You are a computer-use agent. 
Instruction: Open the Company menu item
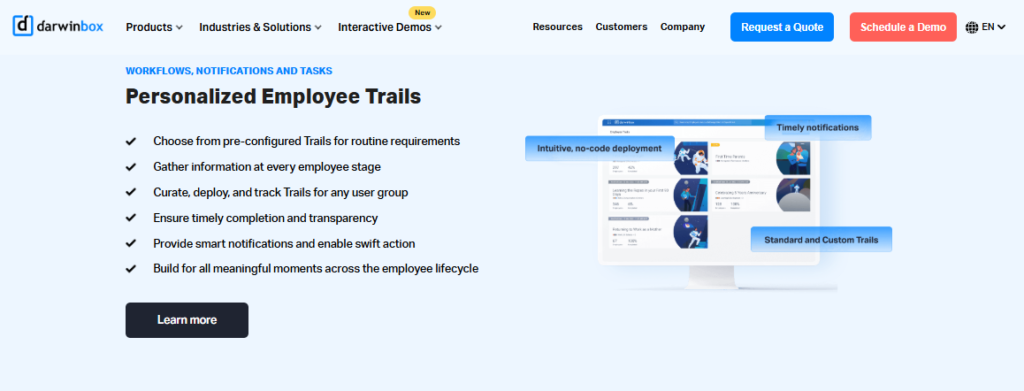click(682, 27)
